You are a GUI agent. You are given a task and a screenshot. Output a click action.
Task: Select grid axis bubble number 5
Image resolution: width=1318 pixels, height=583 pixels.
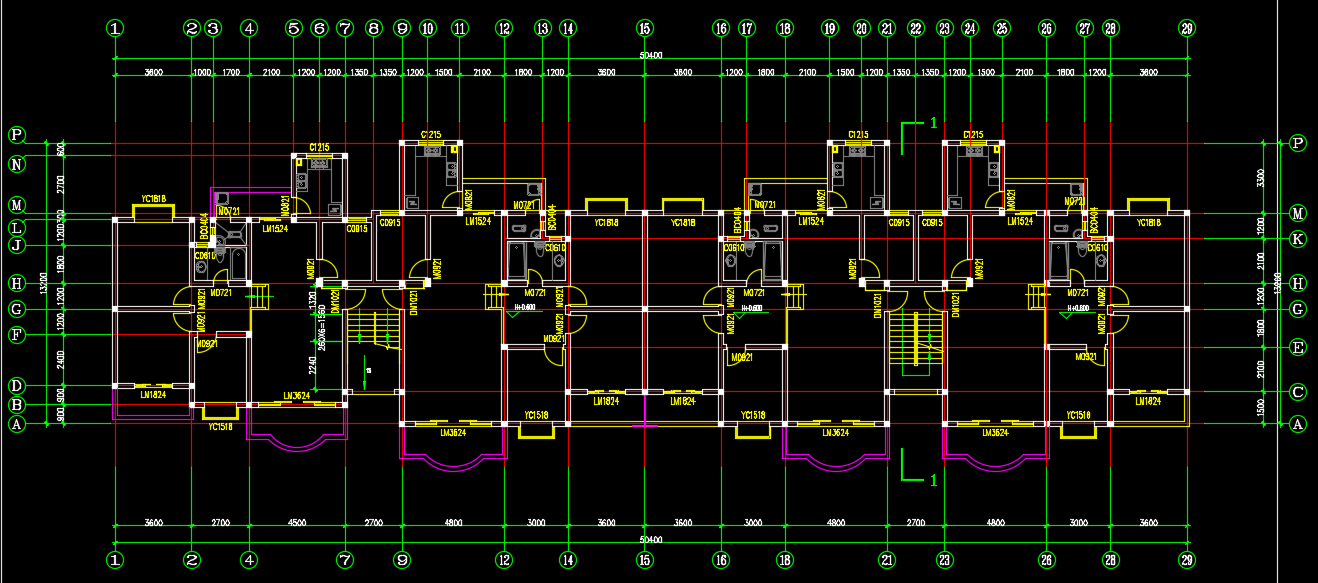point(293,29)
